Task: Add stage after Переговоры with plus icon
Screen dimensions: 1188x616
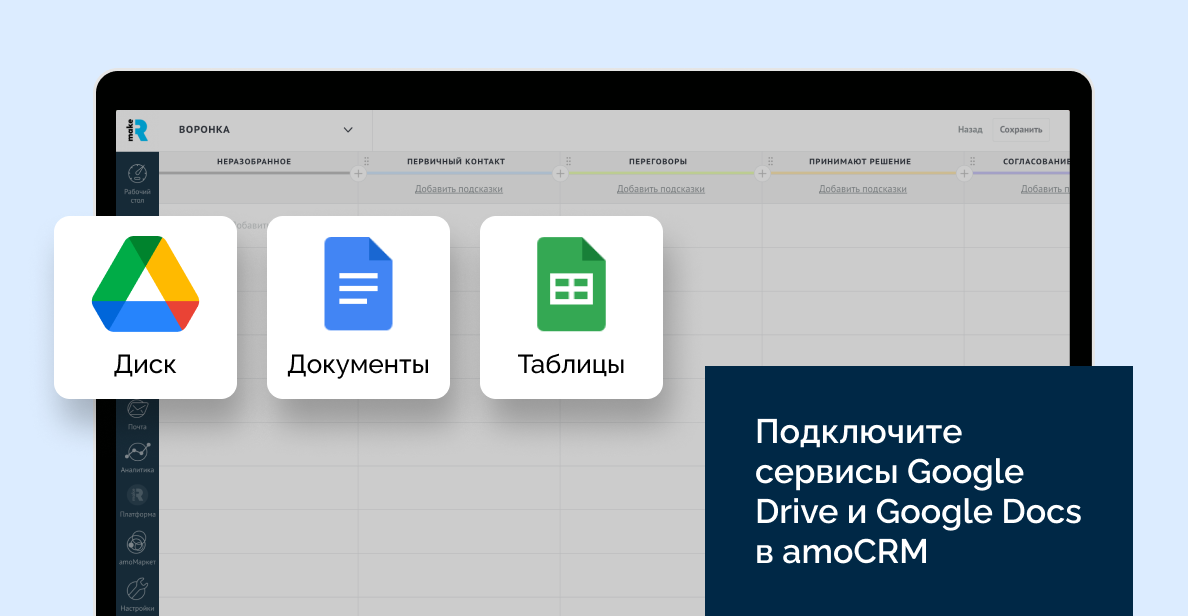Action: coord(762,174)
